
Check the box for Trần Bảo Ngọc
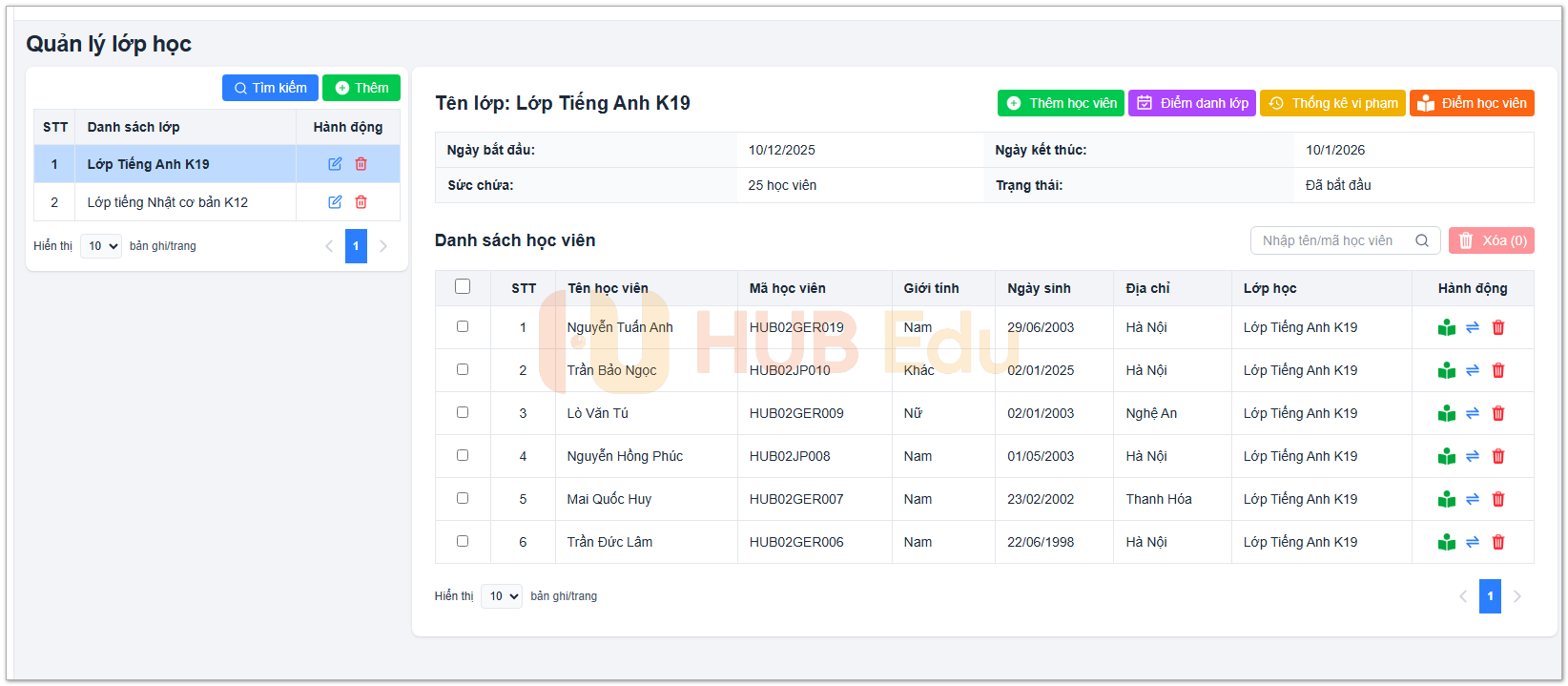point(463,369)
